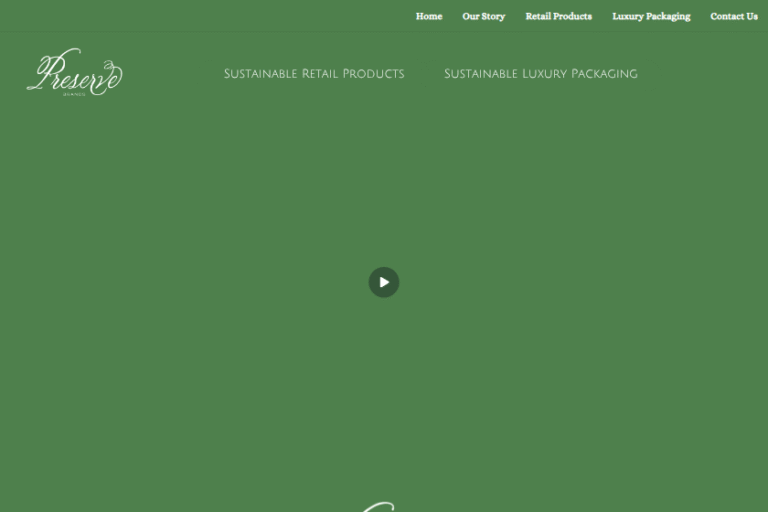This screenshot has width=768, height=512.
Task: Click the Preserve script logo
Action: (x=74, y=73)
